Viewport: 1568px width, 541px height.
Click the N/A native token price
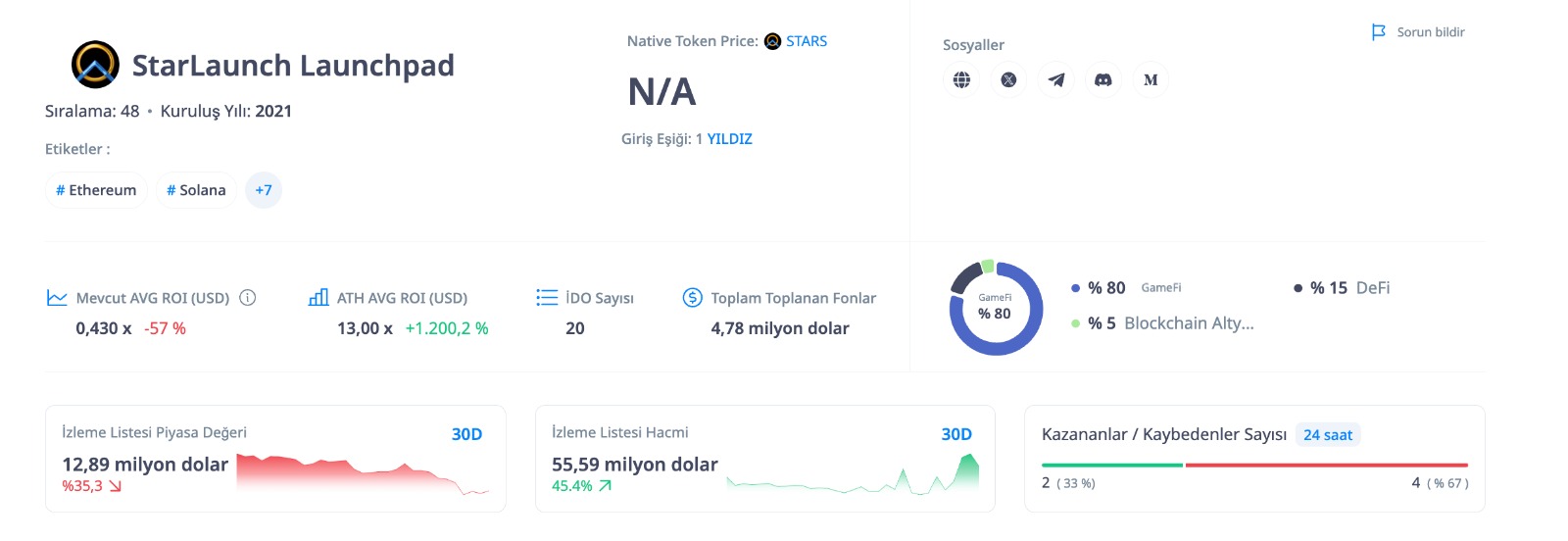pos(661,92)
